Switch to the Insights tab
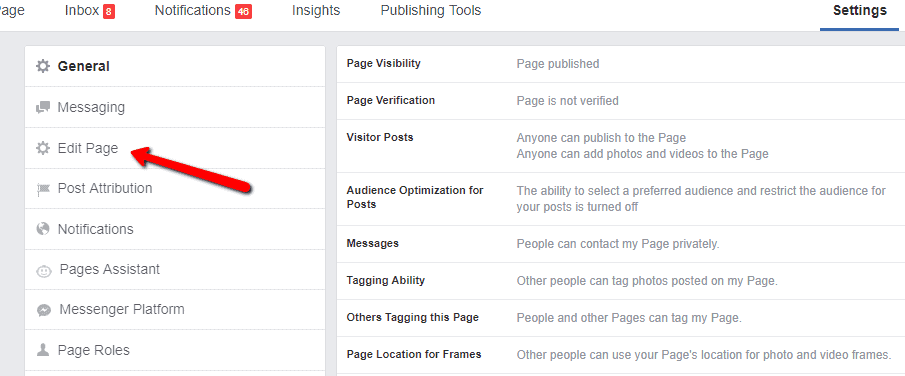The height and width of the screenshot is (376, 905). pyautogui.click(x=316, y=10)
